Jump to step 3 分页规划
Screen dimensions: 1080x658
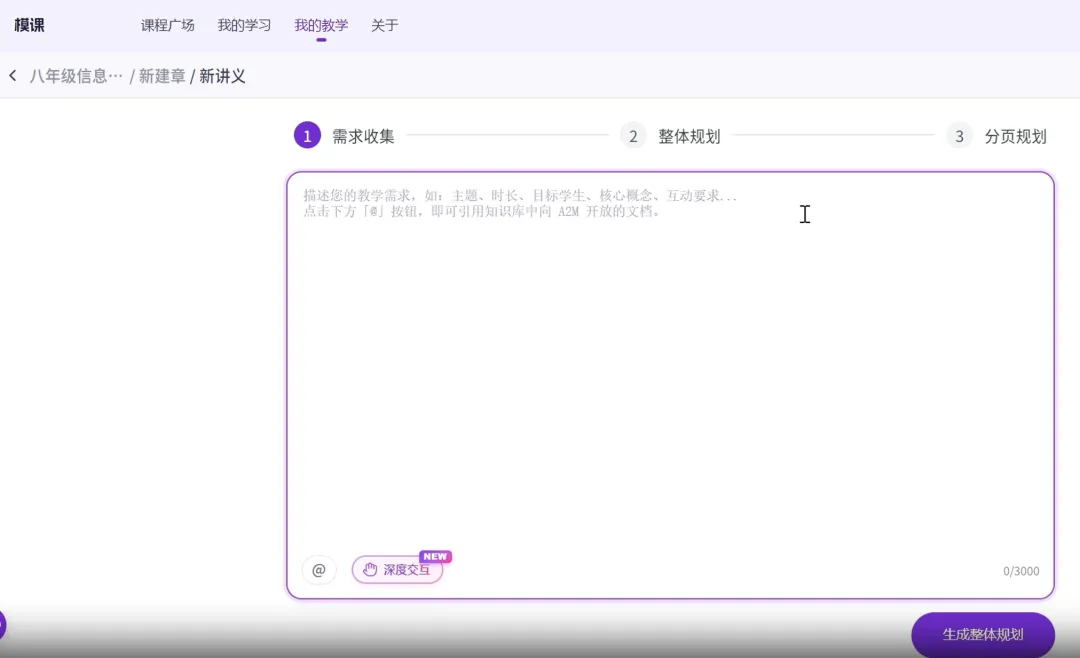pyautogui.click(x=997, y=136)
